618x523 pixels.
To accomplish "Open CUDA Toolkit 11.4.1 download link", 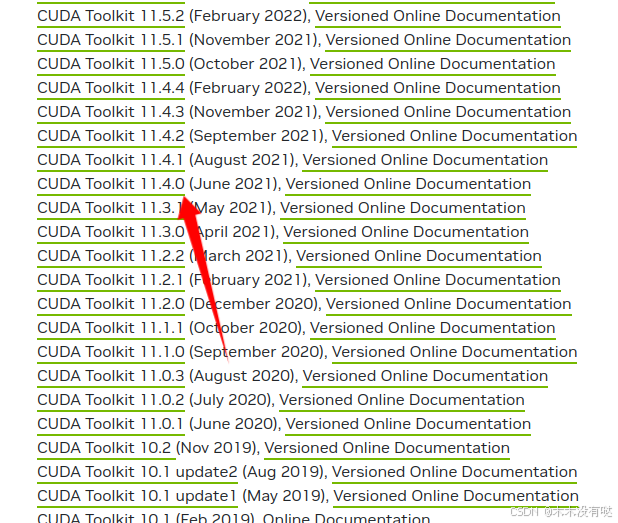I will (111, 160).
